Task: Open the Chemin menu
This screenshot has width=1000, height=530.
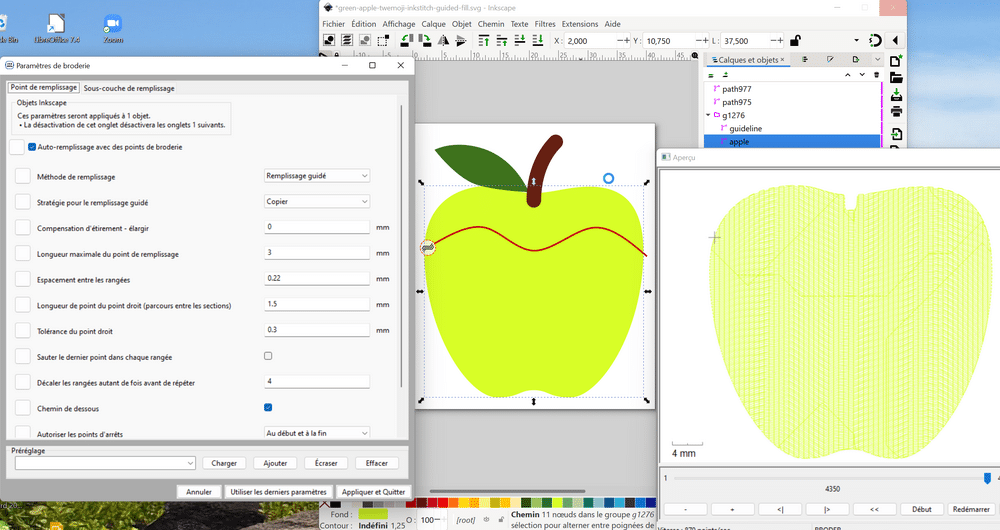Action: [491, 24]
